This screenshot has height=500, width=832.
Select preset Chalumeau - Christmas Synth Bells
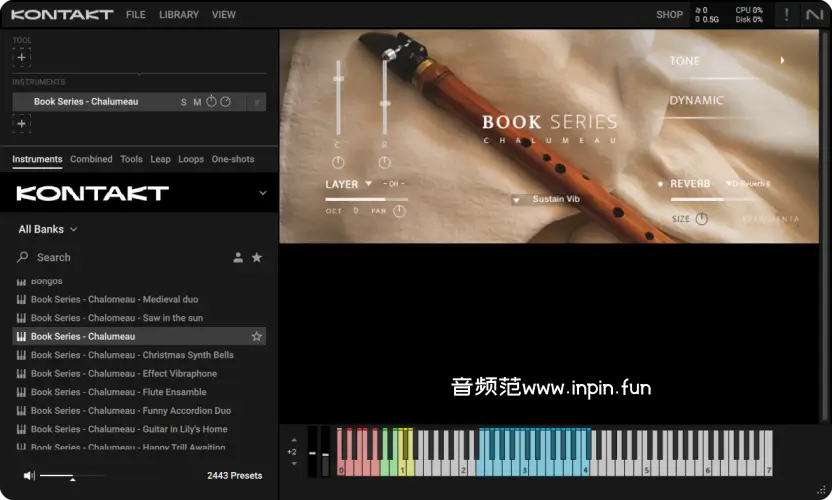[x=139, y=355]
